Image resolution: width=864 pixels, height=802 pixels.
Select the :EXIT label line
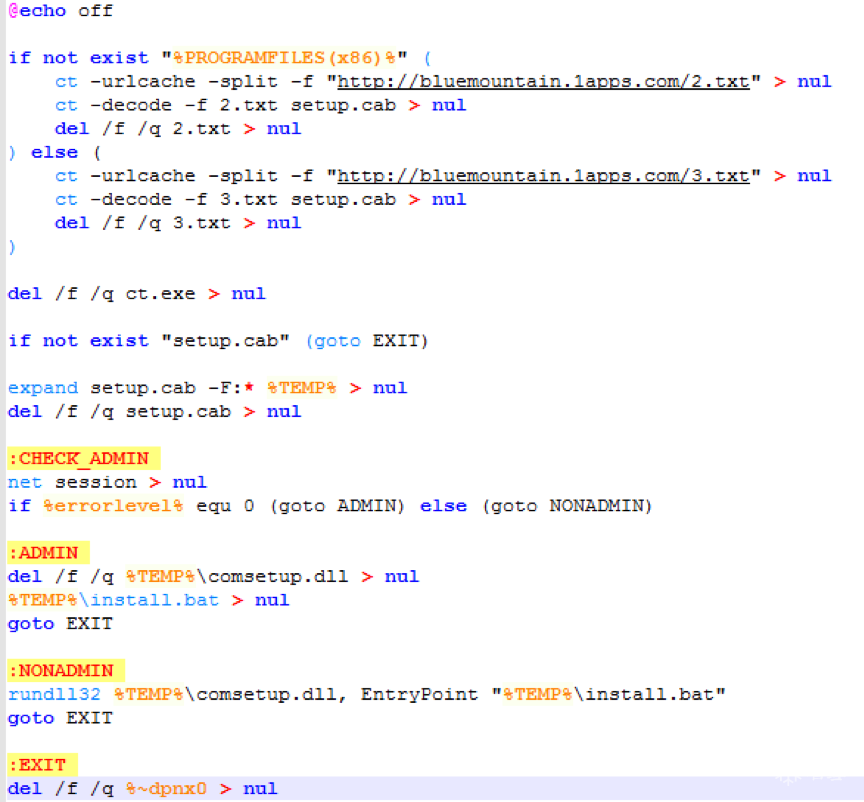42,765
